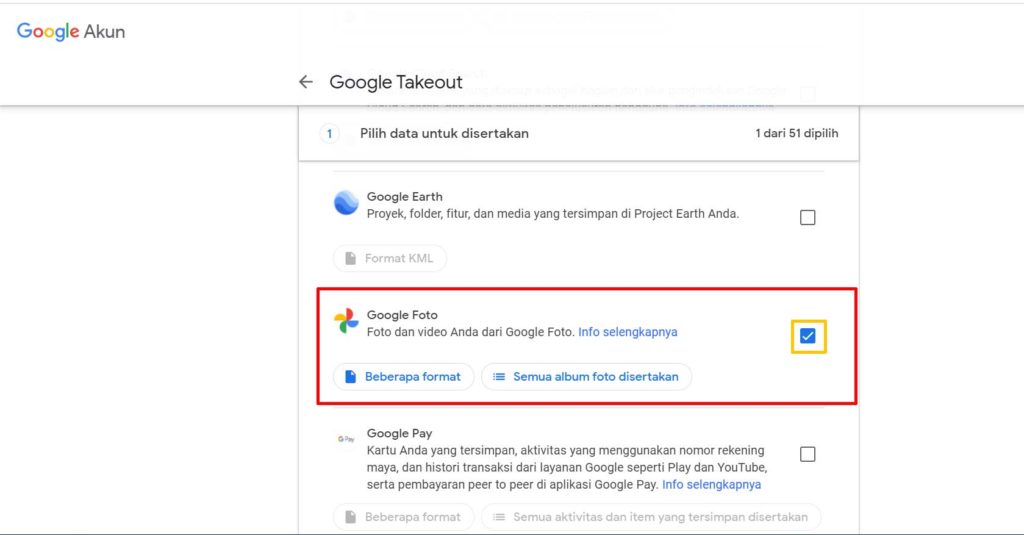This screenshot has width=1024, height=535.
Task: Click the 1 dari 51 dipilih counter
Action: click(x=797, y=133)
